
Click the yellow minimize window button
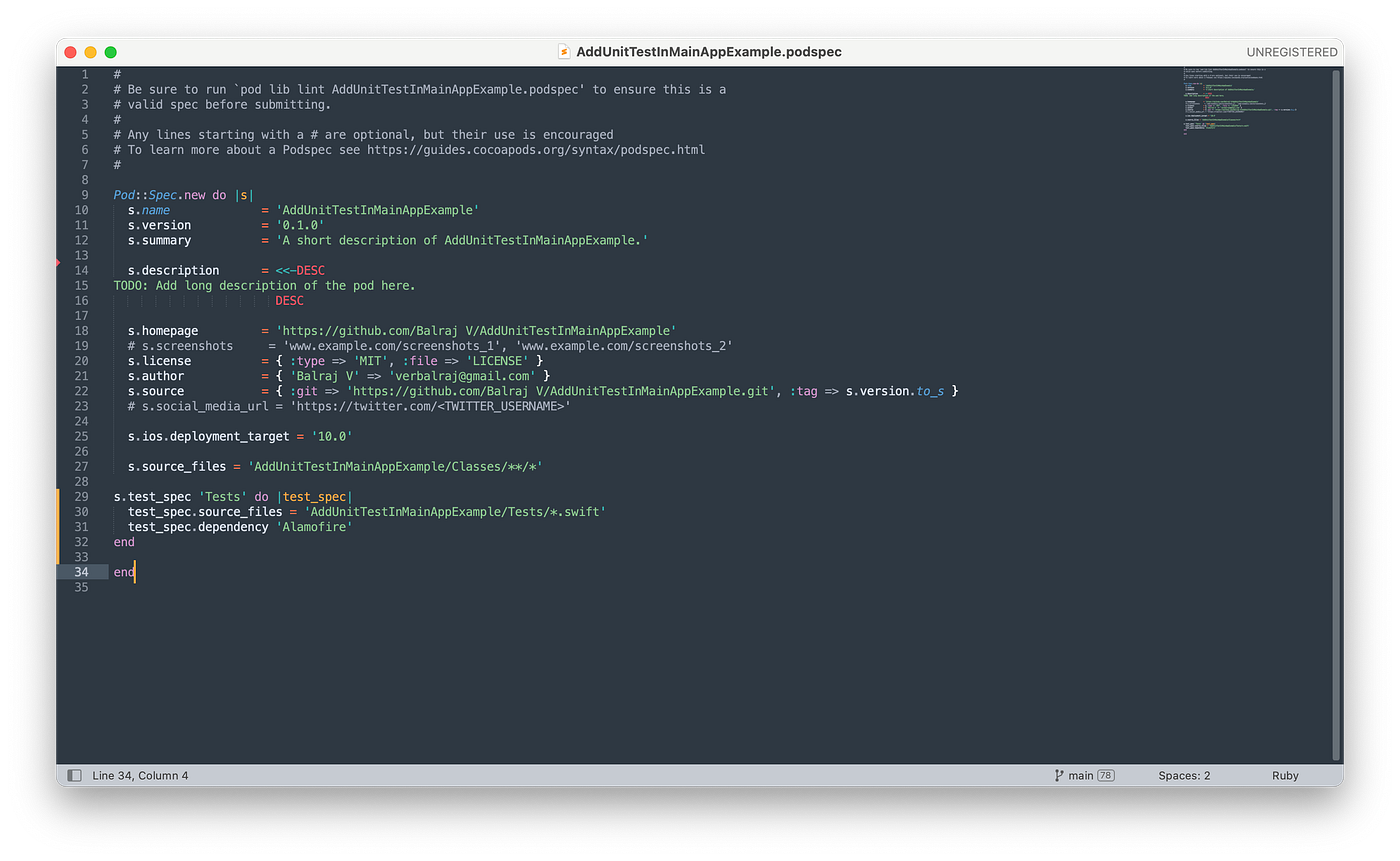(x=90, y=52)
